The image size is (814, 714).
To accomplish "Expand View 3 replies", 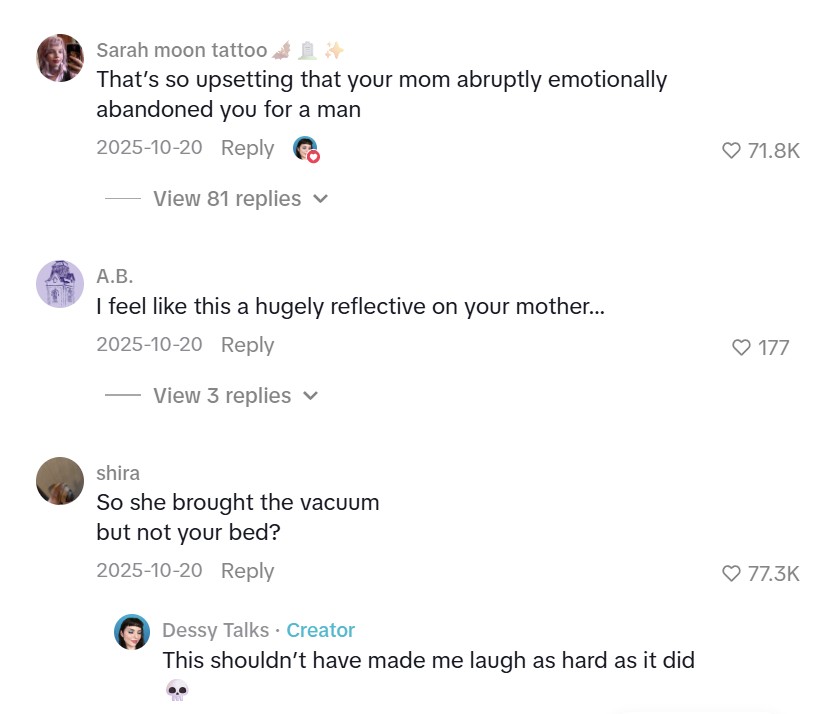I will coord(221,396).
